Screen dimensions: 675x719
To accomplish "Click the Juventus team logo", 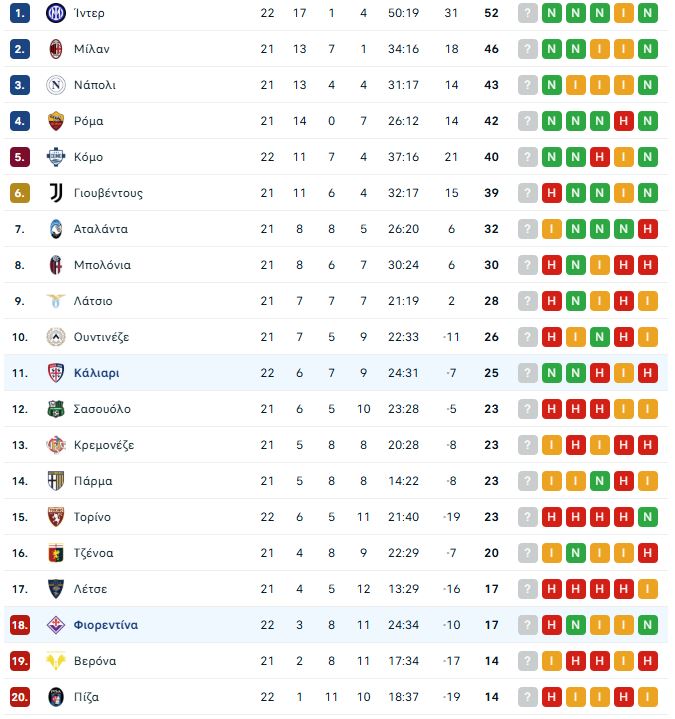I will 55,193.
